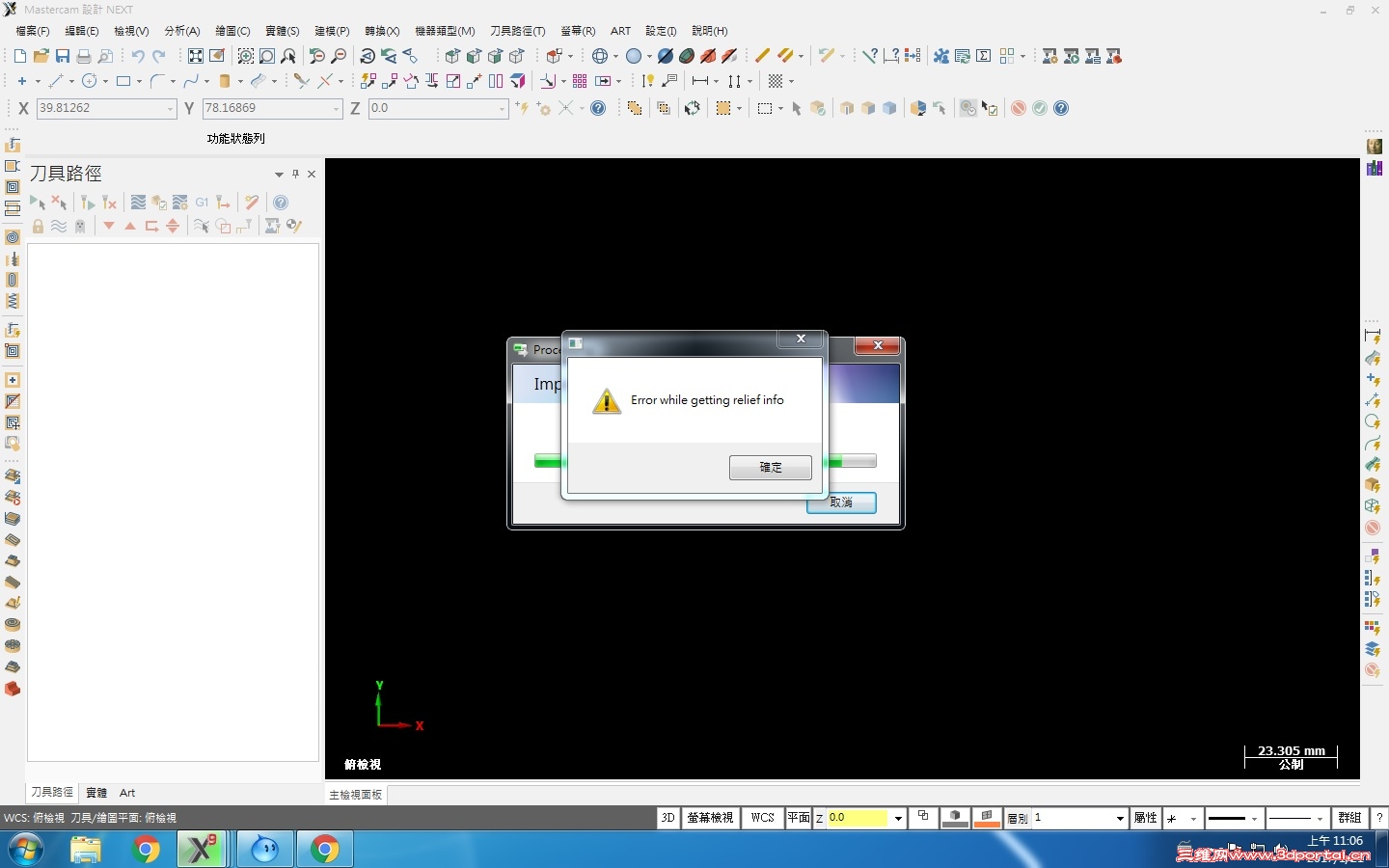Open Windows Start menu
This screenshot has height=868, width=1389.
(x=26, y=849)
